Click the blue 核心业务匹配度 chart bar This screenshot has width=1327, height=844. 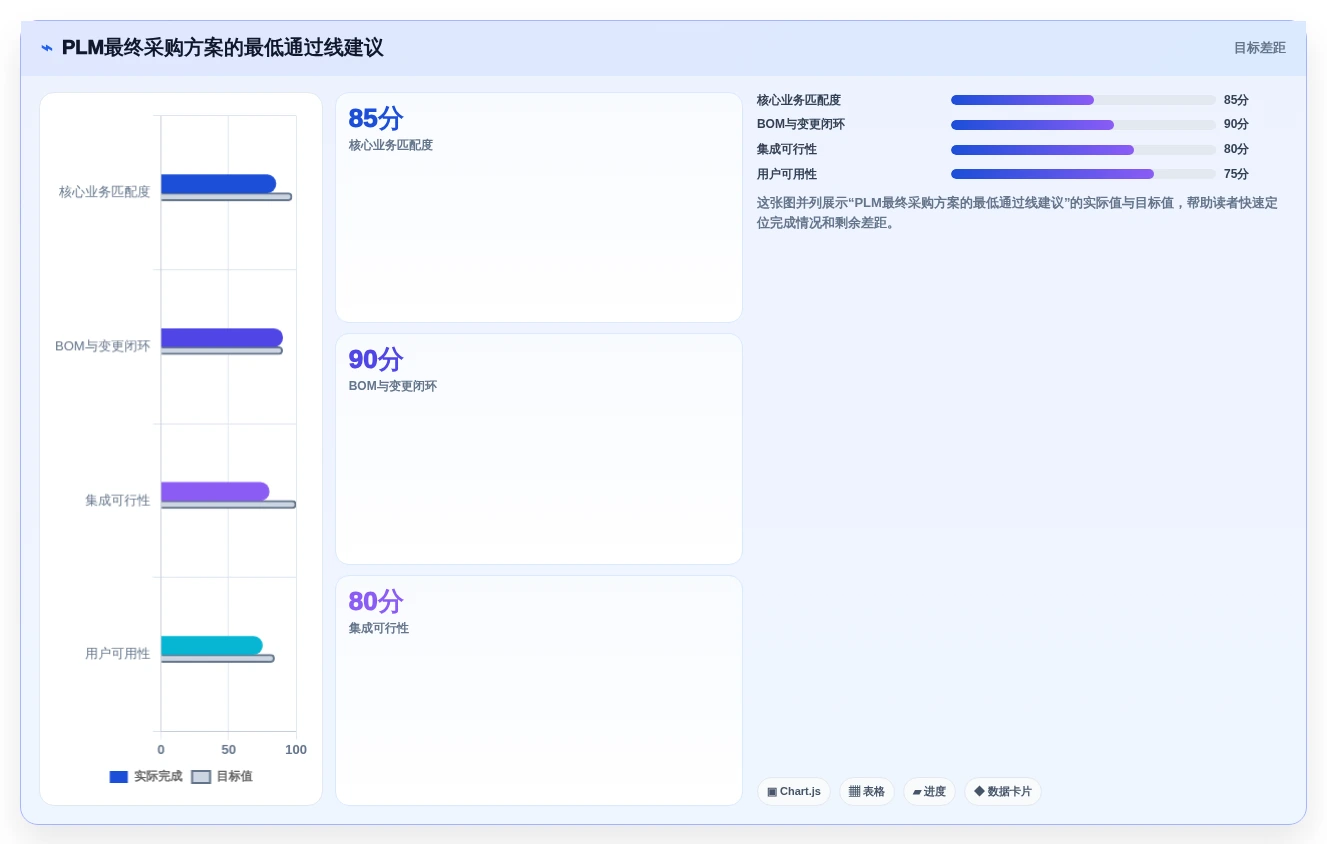tap(218, 184)
